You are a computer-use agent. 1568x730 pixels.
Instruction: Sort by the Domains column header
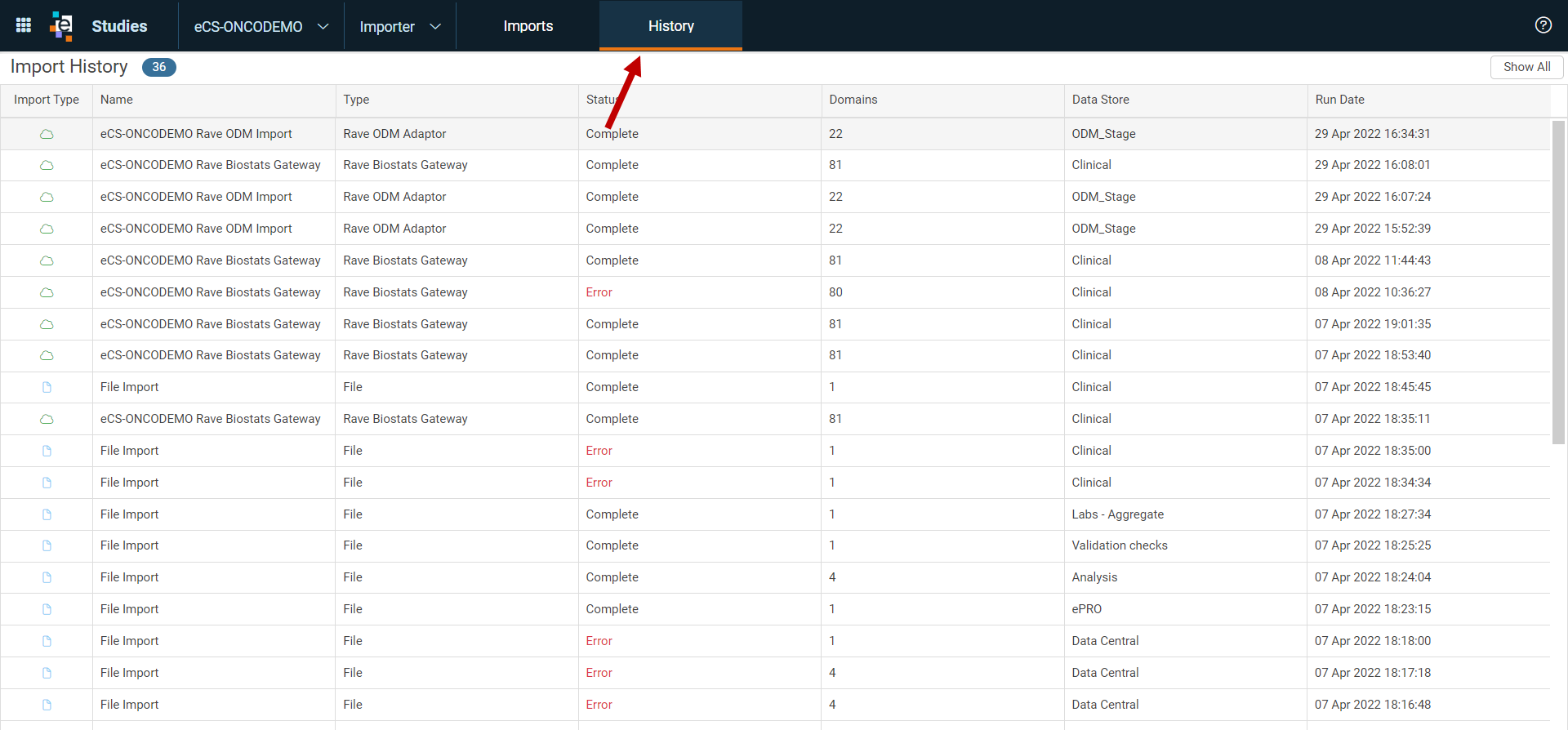click(x=853, y=100)
